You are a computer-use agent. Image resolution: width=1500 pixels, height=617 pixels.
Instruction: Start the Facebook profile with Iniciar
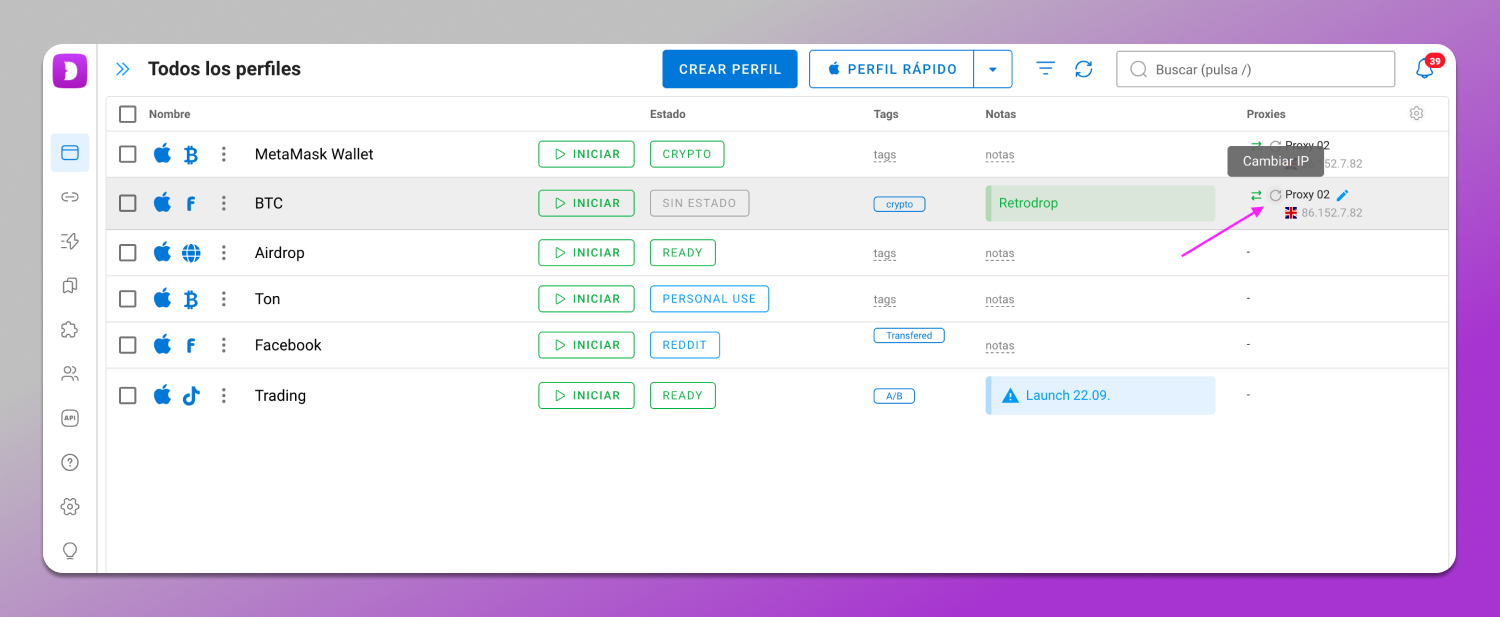(586, 345)
